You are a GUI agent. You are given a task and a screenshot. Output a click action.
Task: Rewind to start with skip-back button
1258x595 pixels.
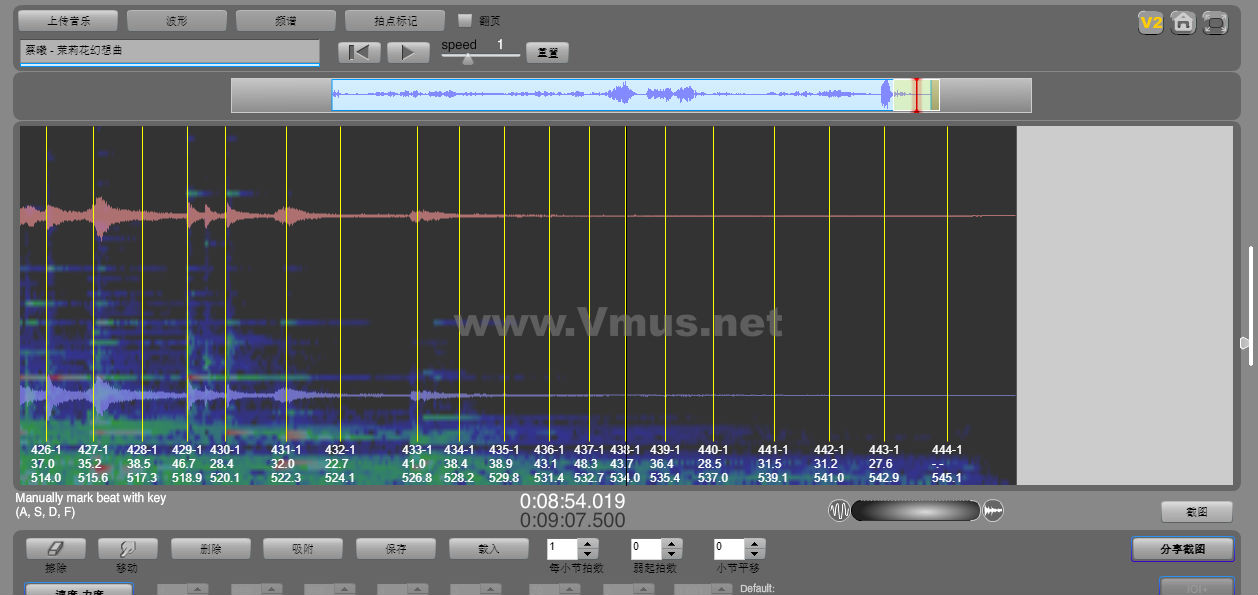[x=359, y=52]
